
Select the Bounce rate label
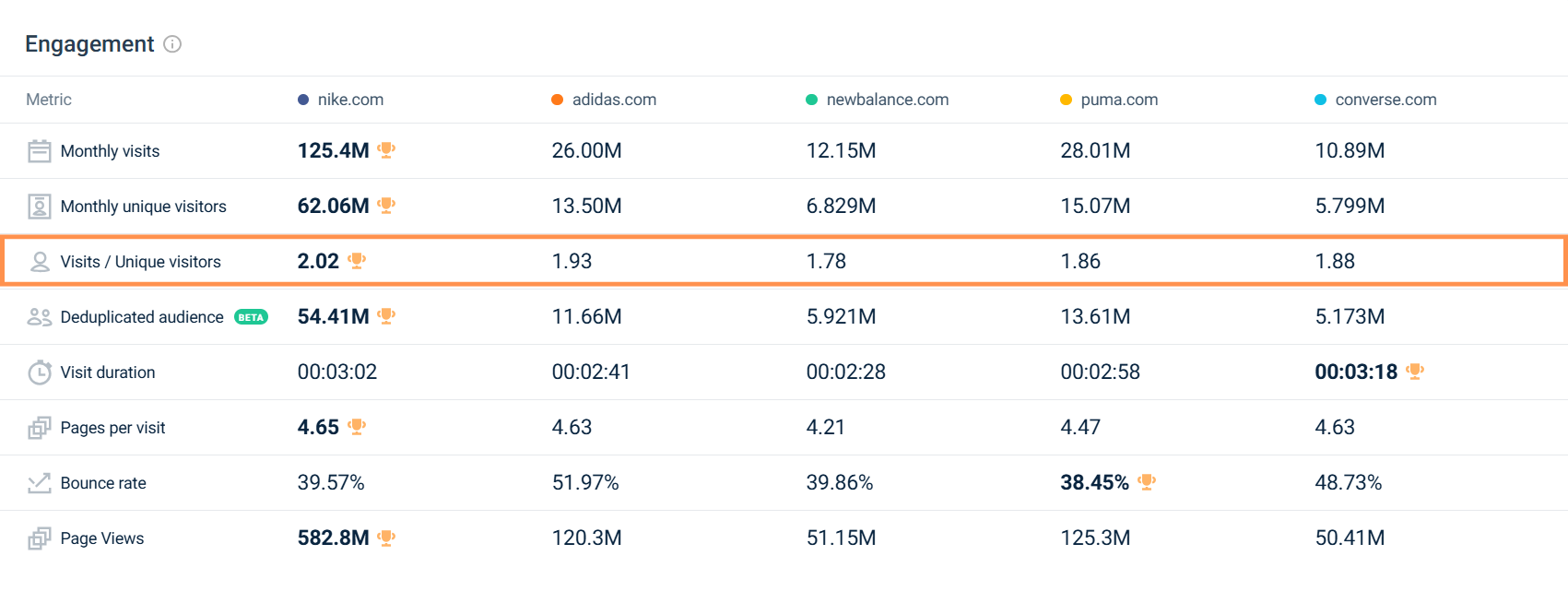pyautogui.click(x=103, y=483)
